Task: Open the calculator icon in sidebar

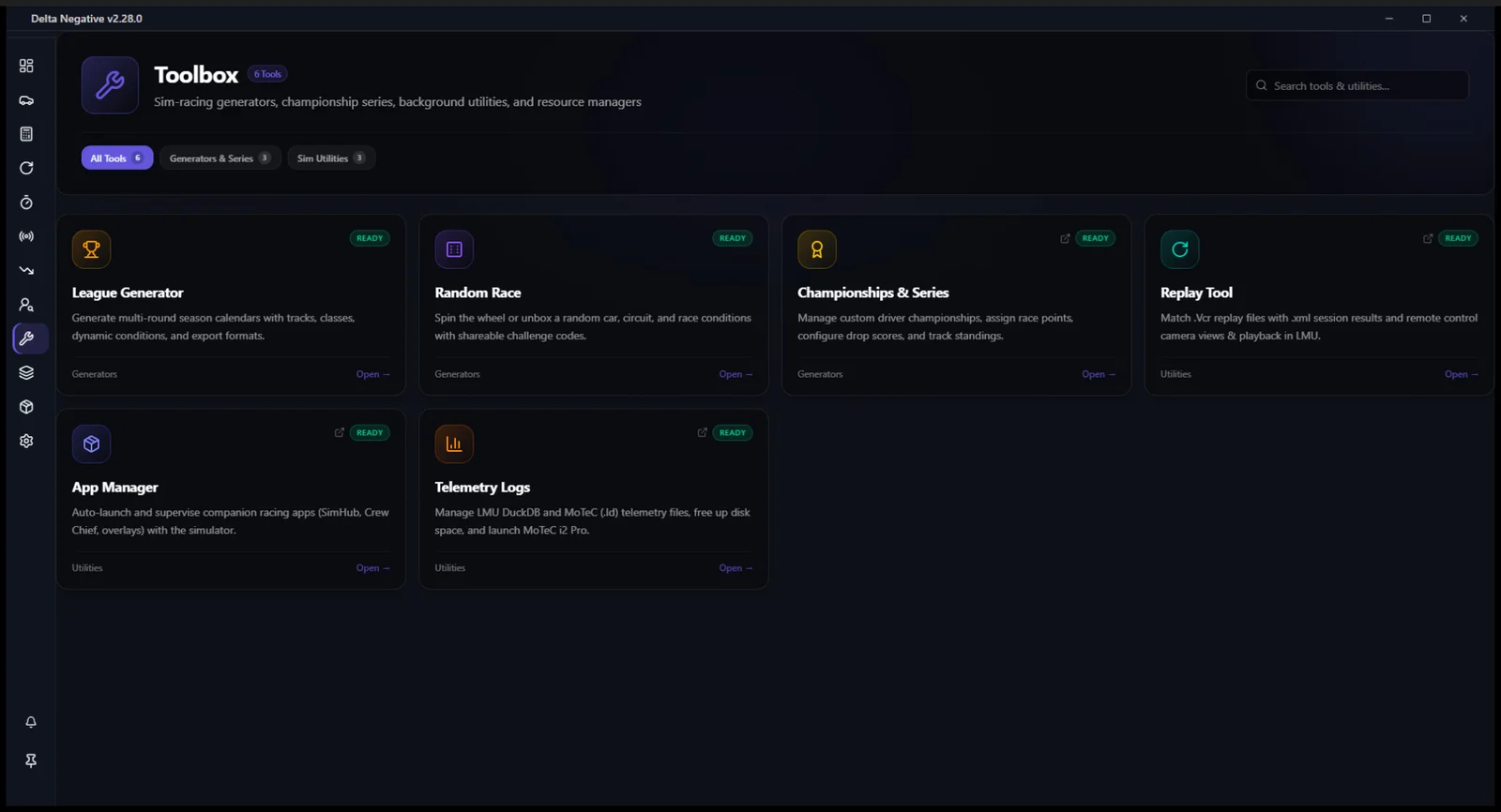Action: click(x=26, y=134)
